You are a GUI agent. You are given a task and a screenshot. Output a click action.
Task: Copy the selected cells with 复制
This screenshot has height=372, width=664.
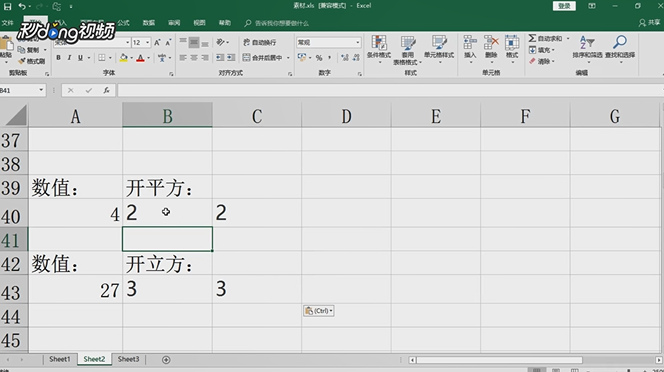[29, 50]
